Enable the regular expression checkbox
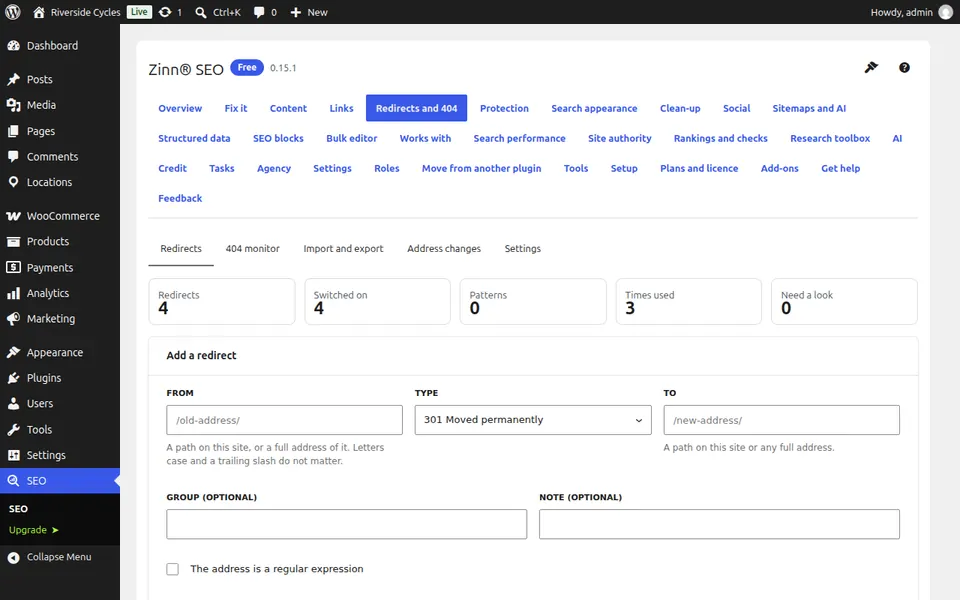The width and height of the screenshot is (960, 600). 173,569
